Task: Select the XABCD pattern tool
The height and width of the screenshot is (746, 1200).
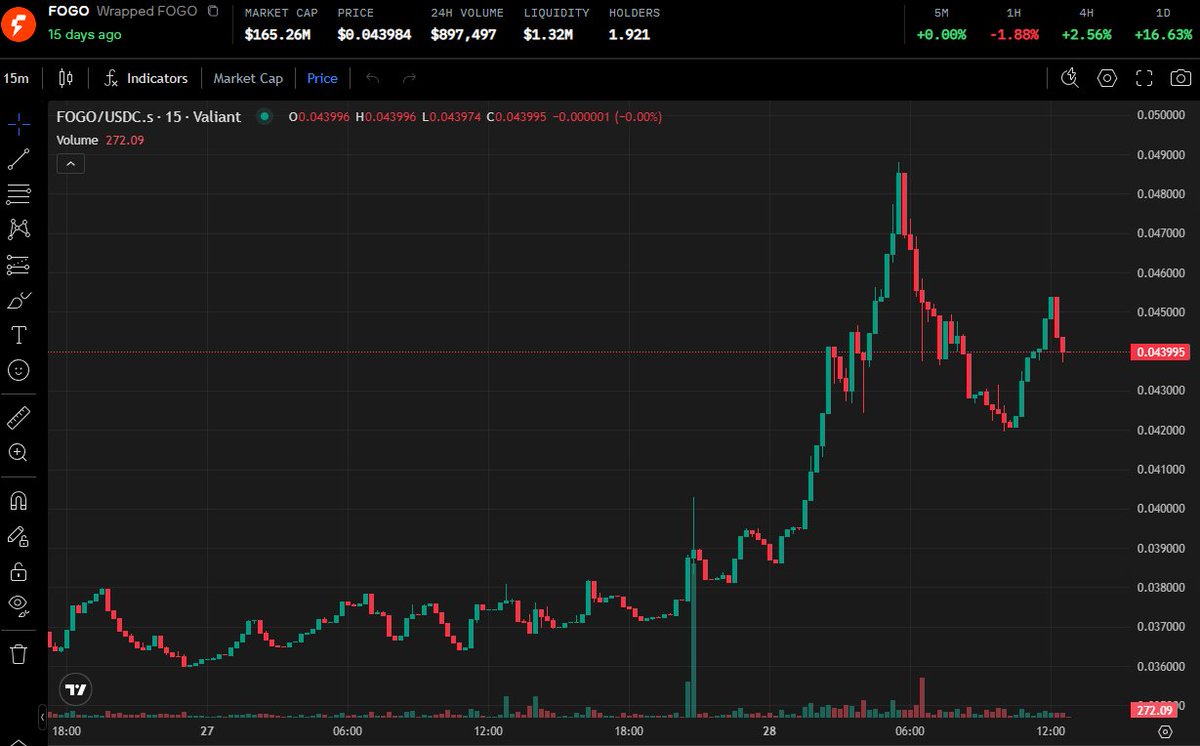Action: click(x=18, y=229)
